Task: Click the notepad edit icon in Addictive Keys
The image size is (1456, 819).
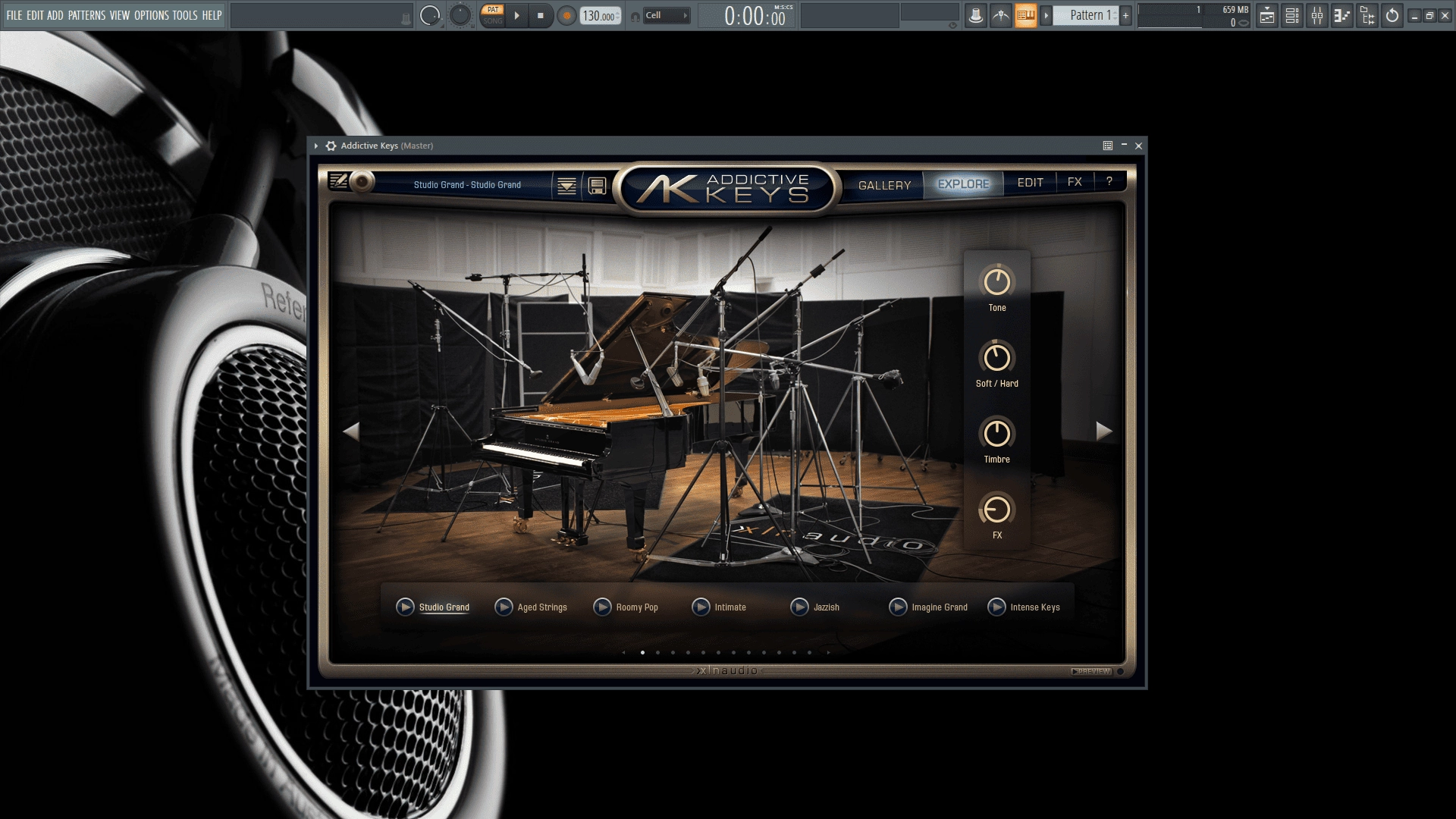Action: coord(338,180)
